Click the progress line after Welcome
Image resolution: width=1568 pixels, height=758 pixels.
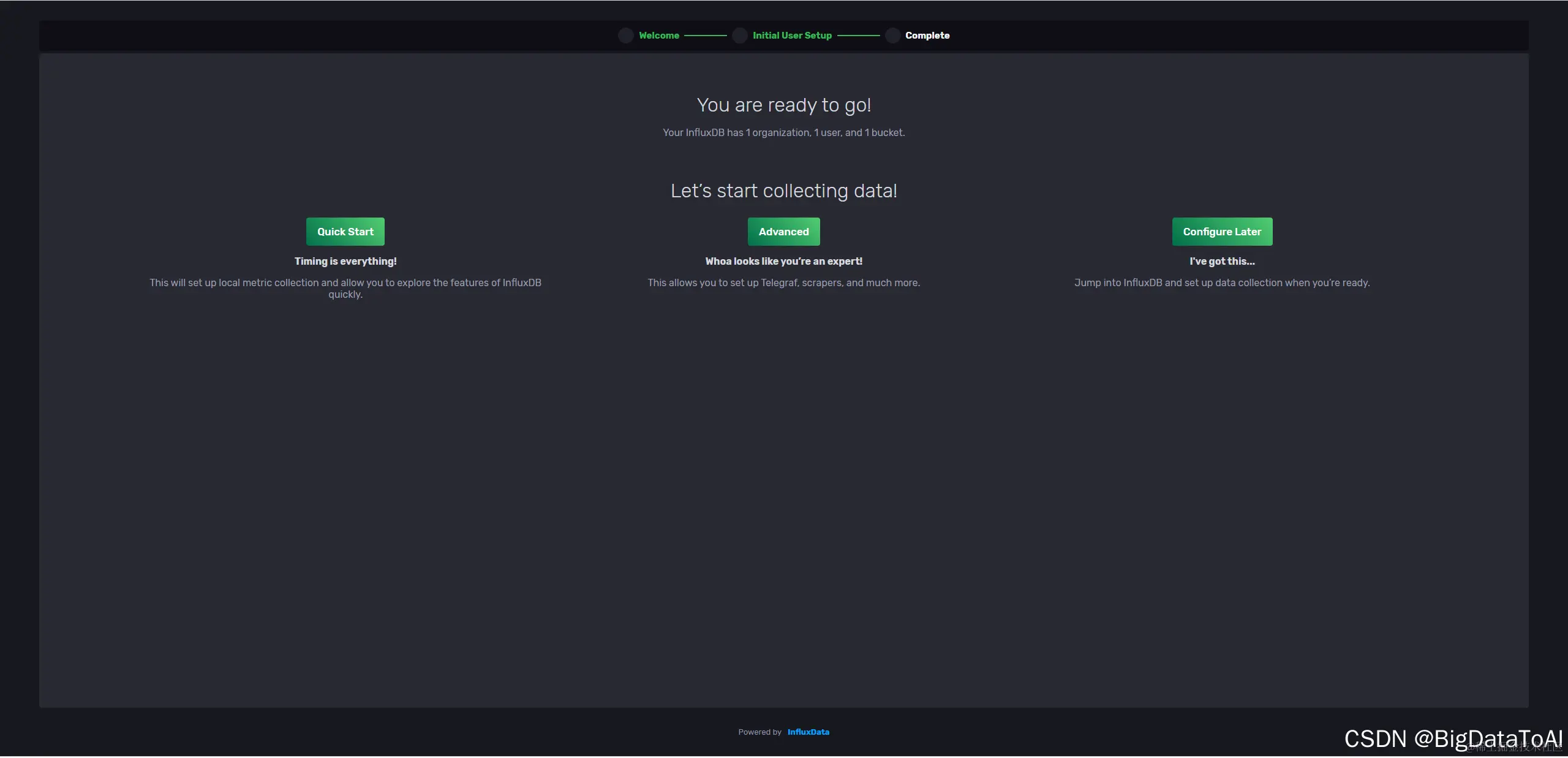point(705,36)
